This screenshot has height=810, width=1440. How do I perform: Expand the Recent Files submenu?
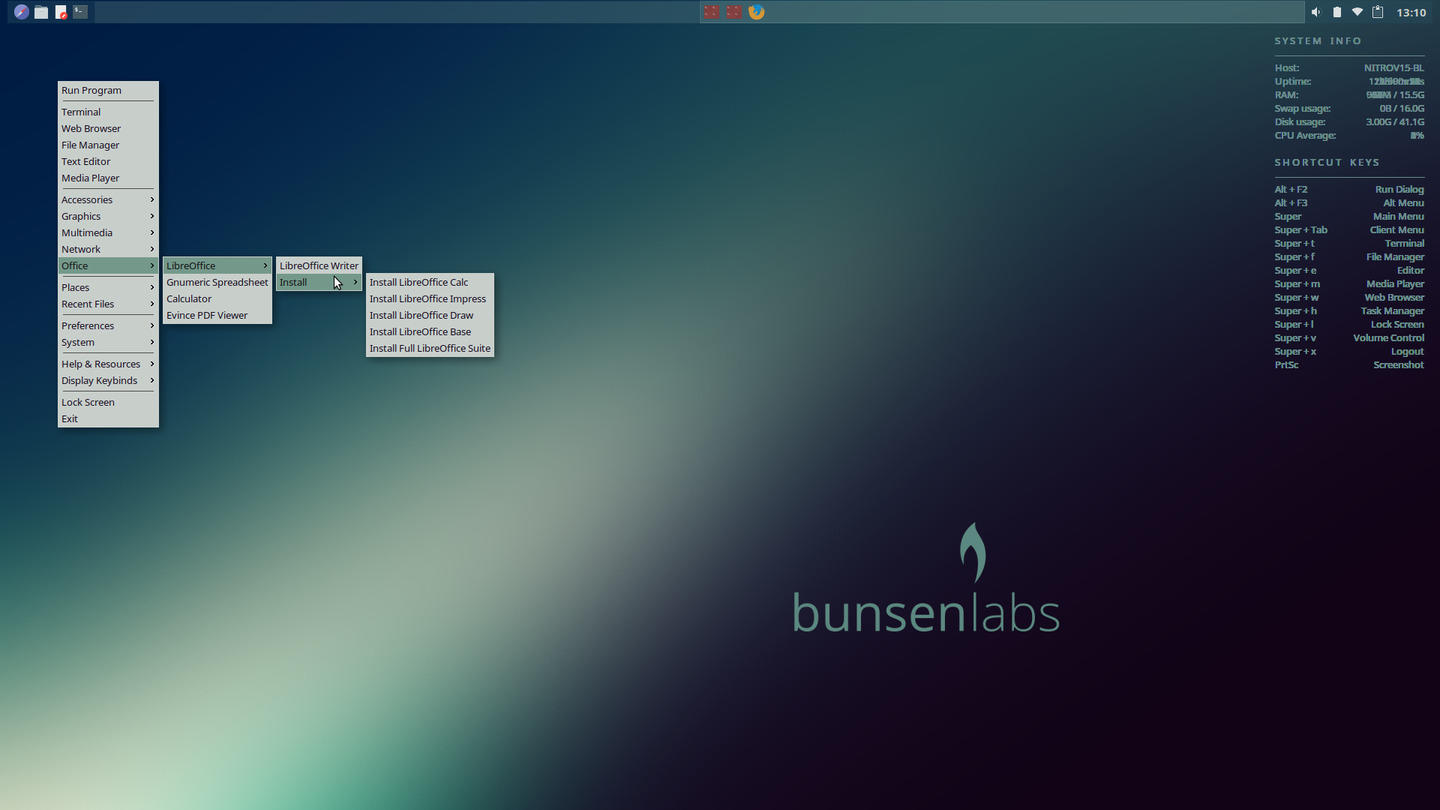(108, 304)
